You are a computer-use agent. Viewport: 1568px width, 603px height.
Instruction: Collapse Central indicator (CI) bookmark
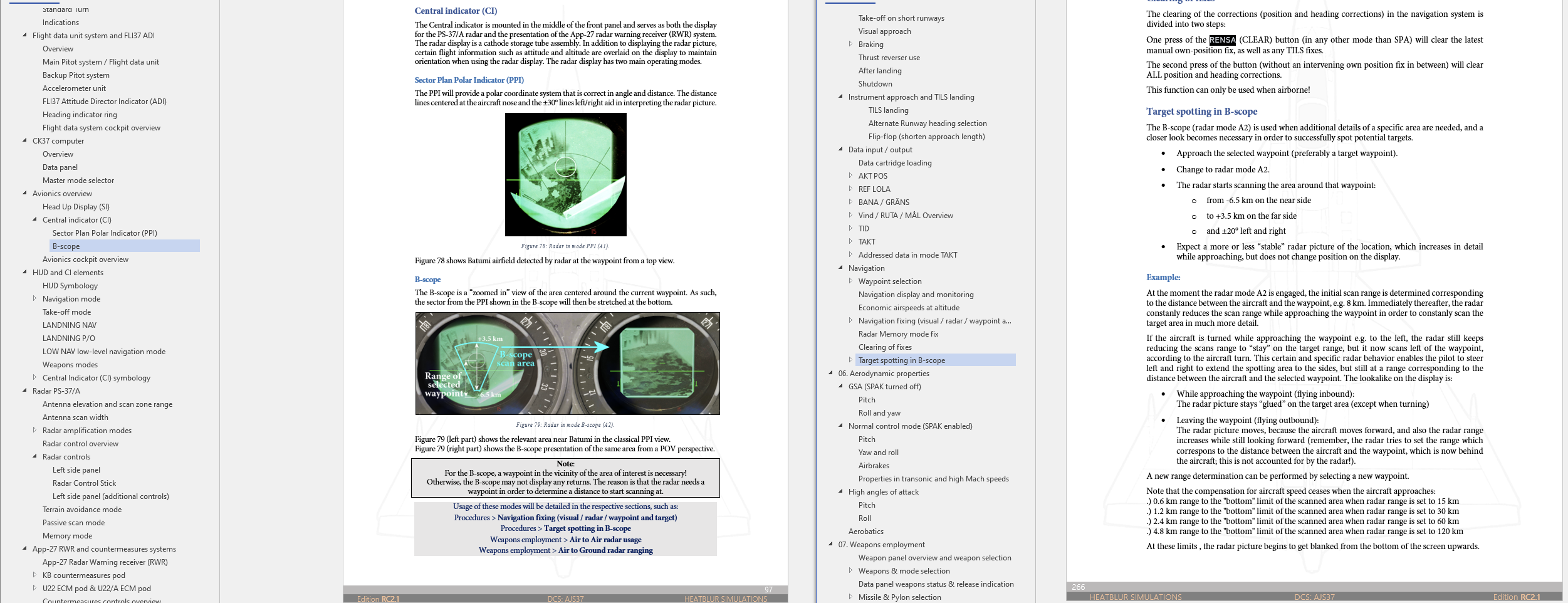[34, 219]
